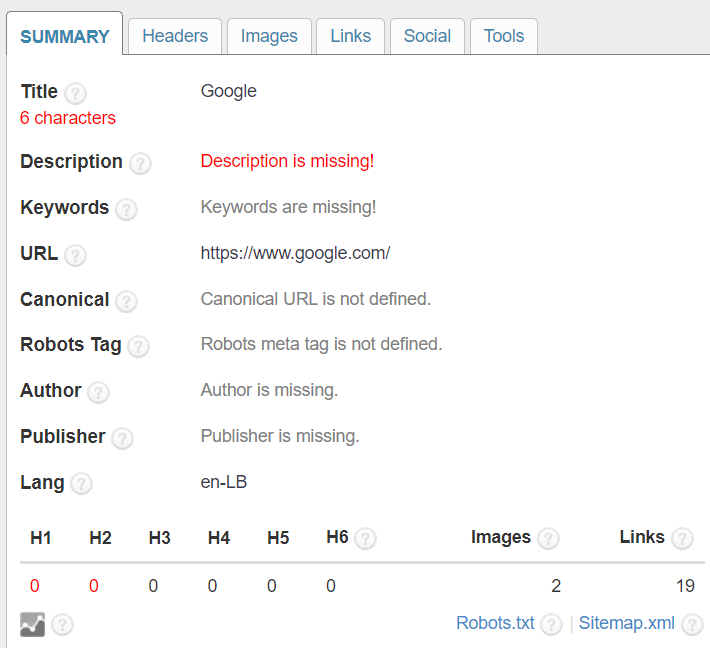
Task: Click 'Canonical URL is not defined.' text
Action: coord(316,299)
